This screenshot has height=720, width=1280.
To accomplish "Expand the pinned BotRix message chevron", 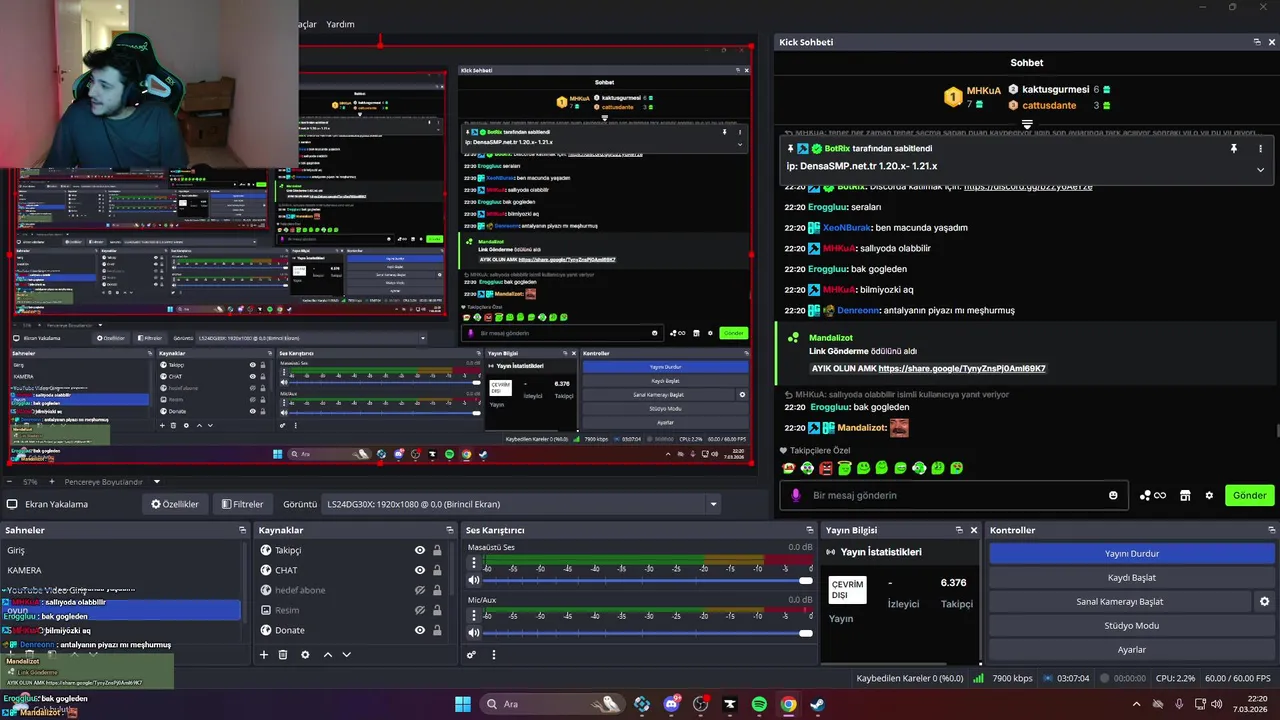I will pyautogui.click(x=1260, y=170).
